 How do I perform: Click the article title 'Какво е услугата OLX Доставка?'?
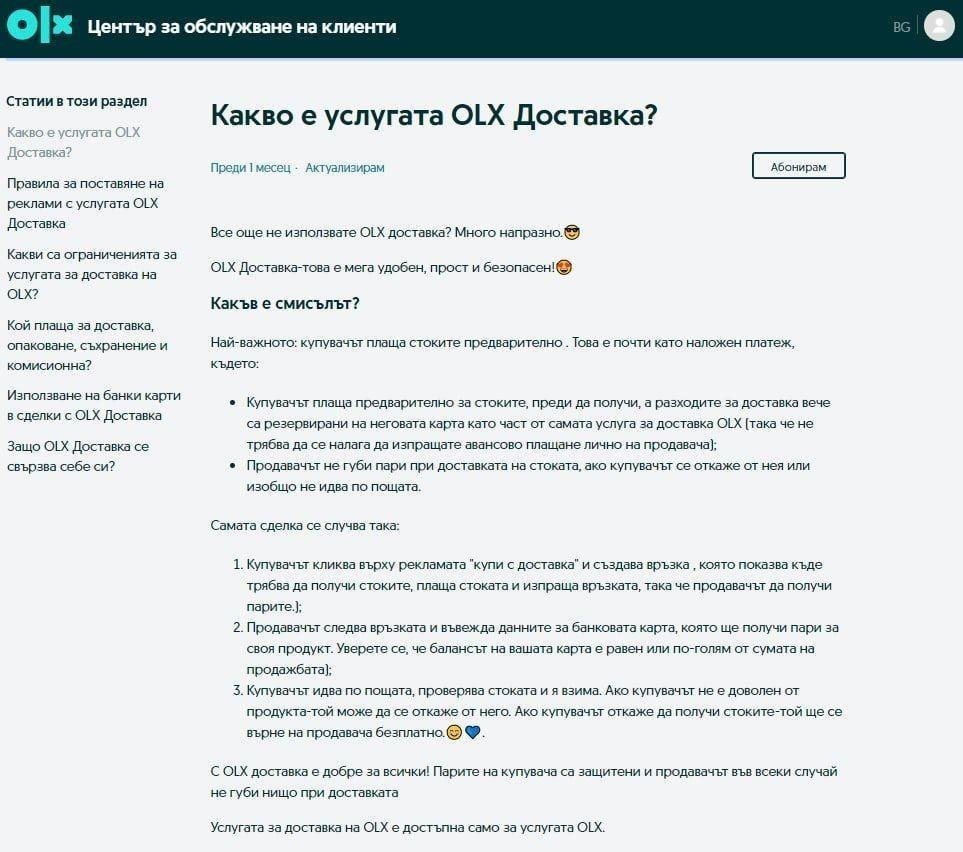(x=434, y=115)
